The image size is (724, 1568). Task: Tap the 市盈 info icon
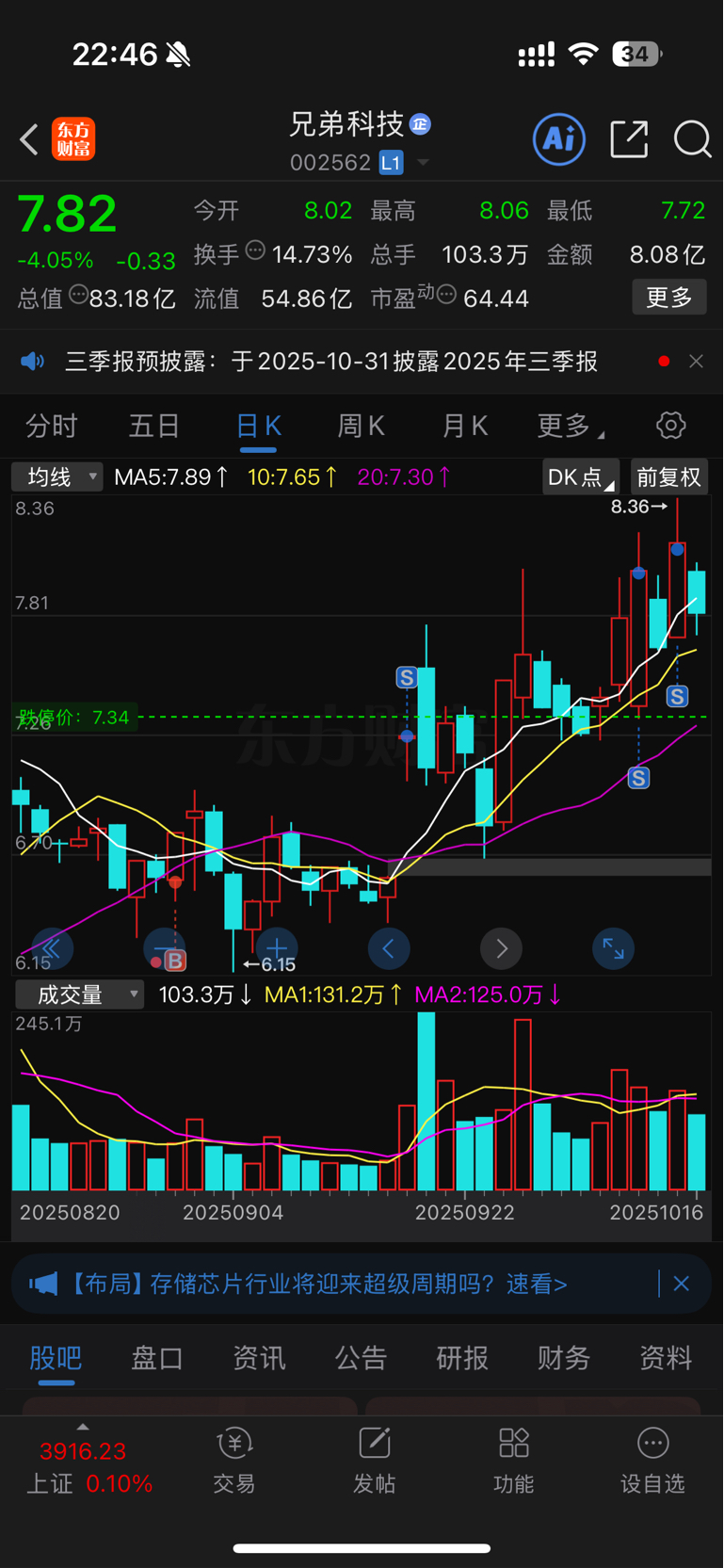(x=447, y=295)
